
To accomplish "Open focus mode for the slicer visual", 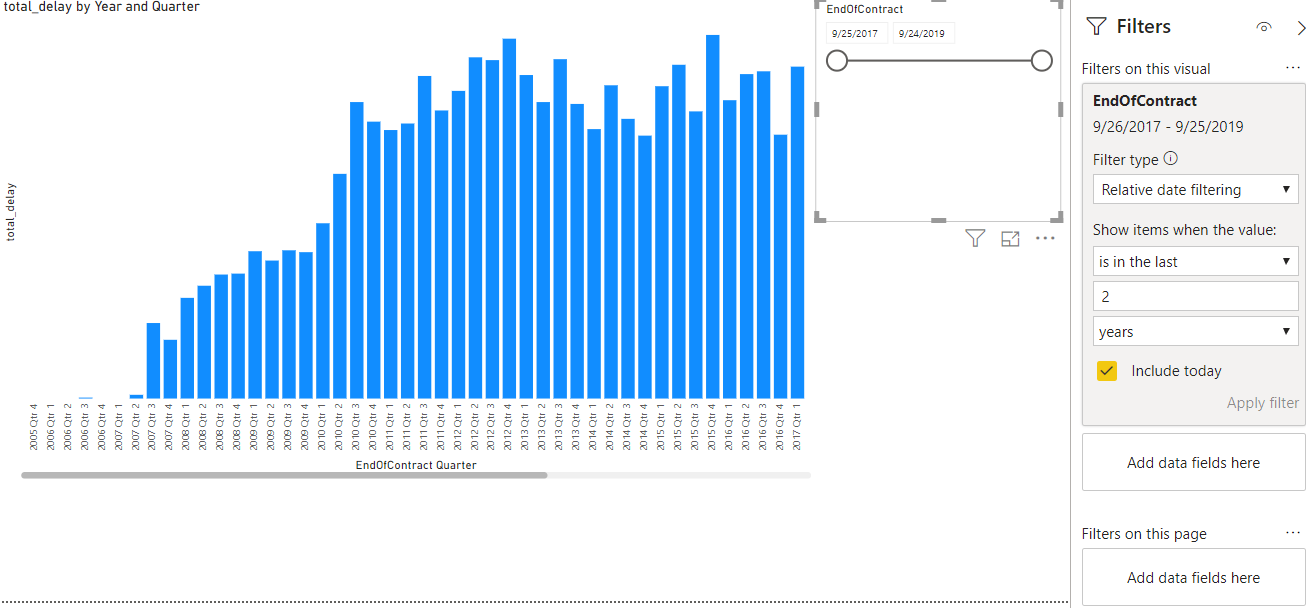I will point(1010,238).
